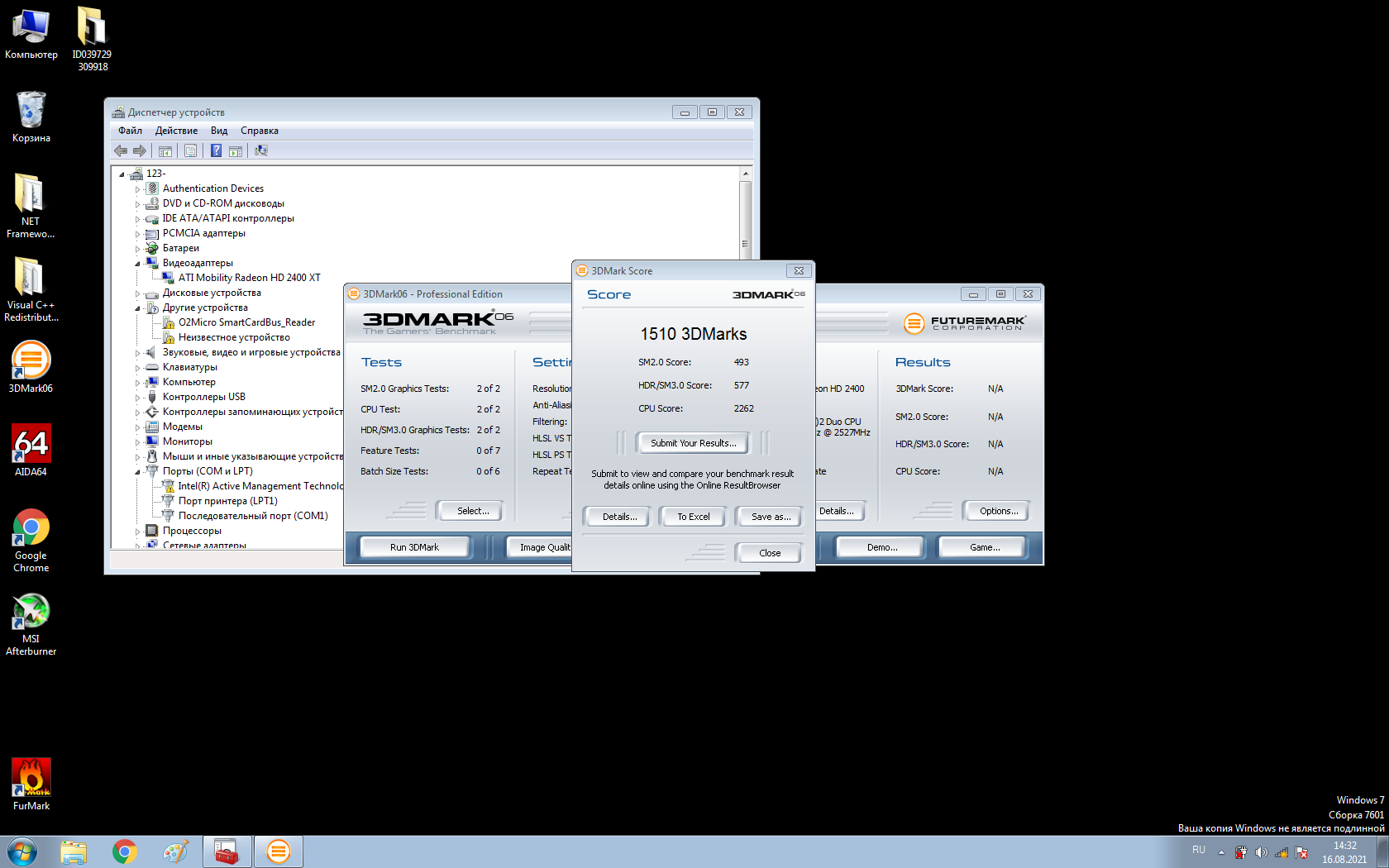1389x868 pixels.
Task: Open the Справка menu
Action: tap(260, 131)
